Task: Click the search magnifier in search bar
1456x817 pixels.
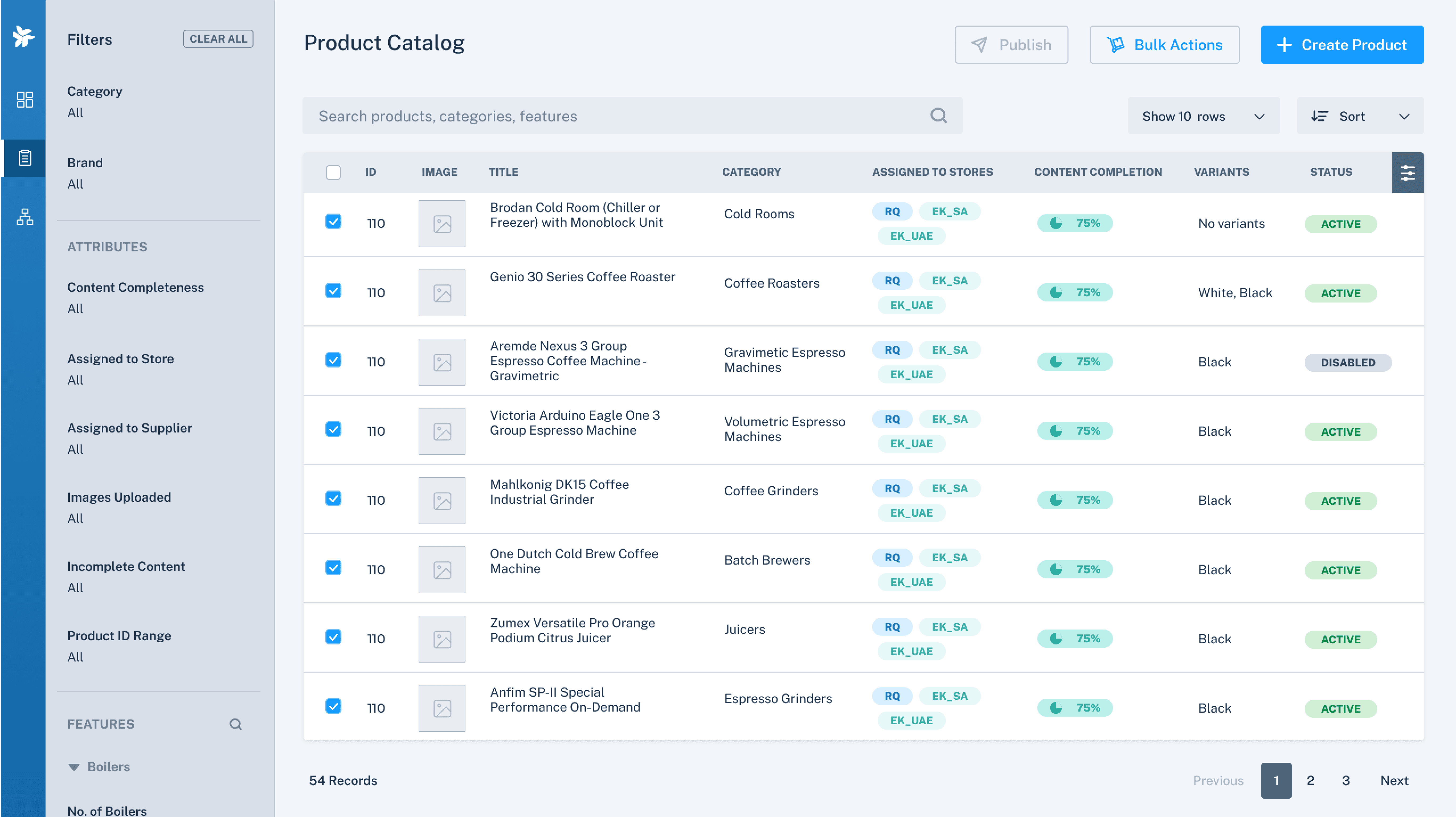Action: pos(938,116)
